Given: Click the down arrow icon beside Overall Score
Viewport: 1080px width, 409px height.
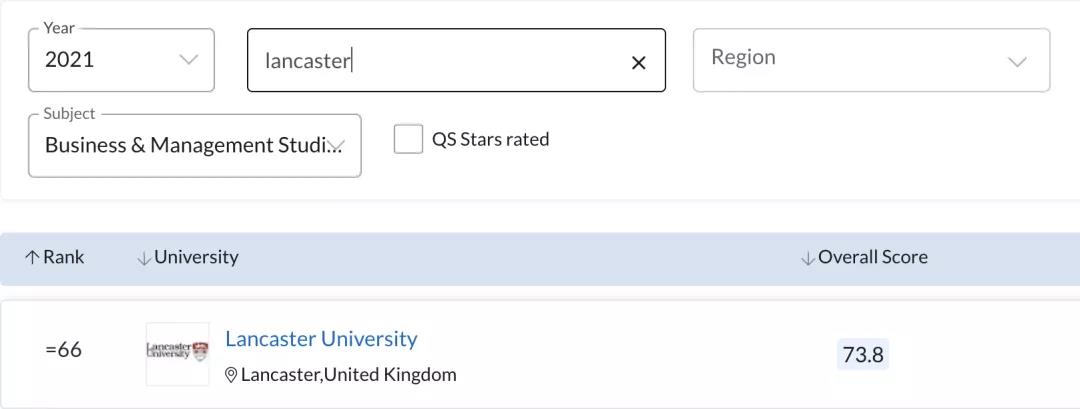Looking at the screenshot, I should 807,258.
